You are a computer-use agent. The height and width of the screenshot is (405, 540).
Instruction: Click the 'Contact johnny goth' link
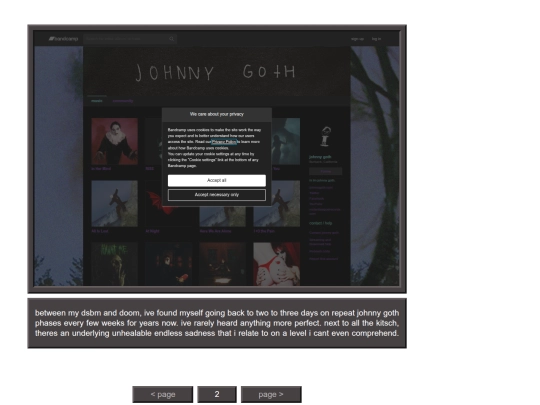(x=324, y=233)
